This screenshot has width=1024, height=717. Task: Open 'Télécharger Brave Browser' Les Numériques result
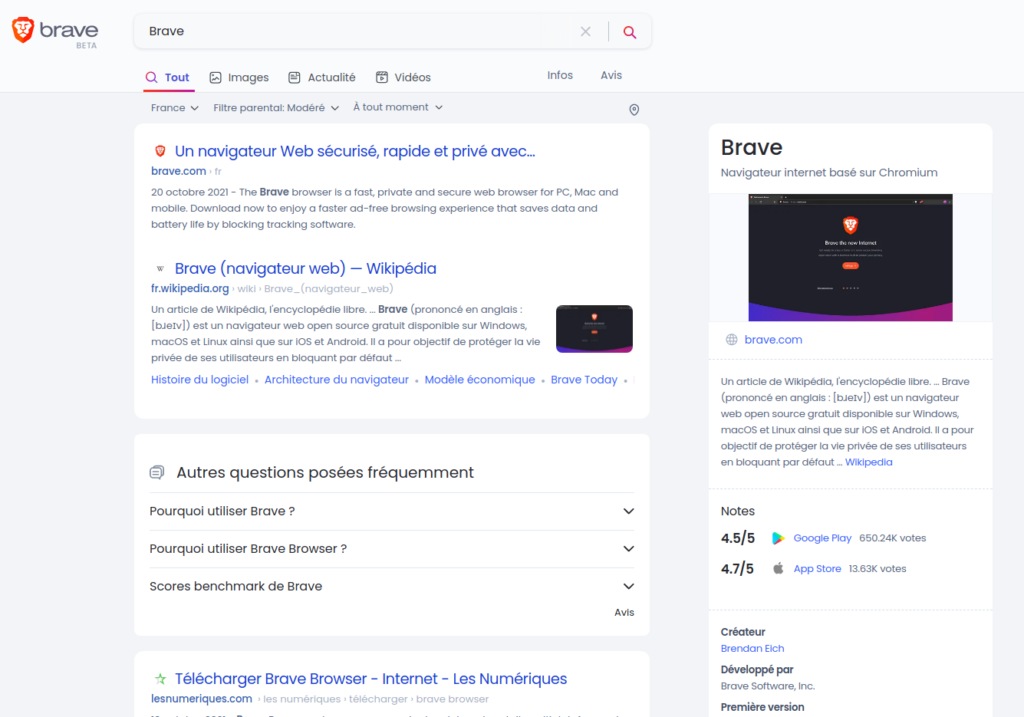click(x=370, y=678)
